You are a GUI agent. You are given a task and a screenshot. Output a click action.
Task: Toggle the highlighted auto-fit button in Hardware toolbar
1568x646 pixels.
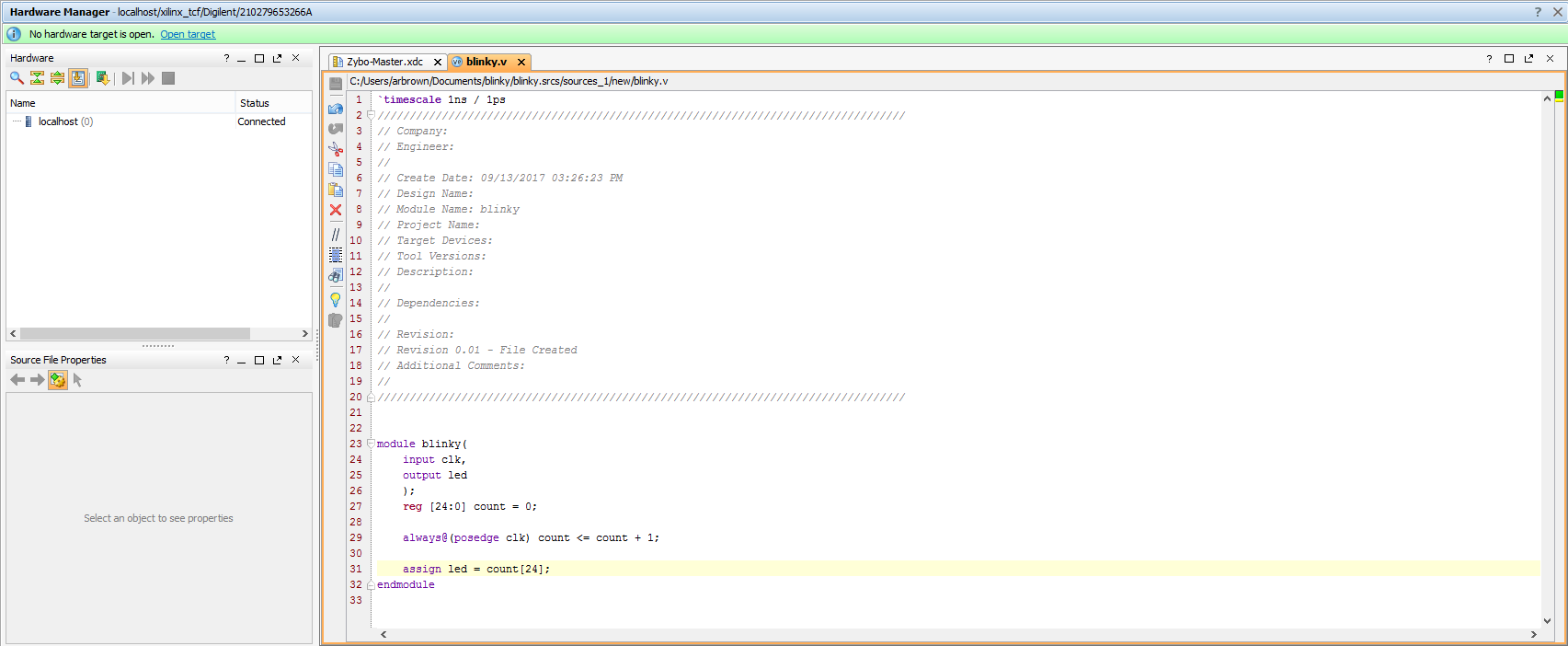[x=78, y=78]
